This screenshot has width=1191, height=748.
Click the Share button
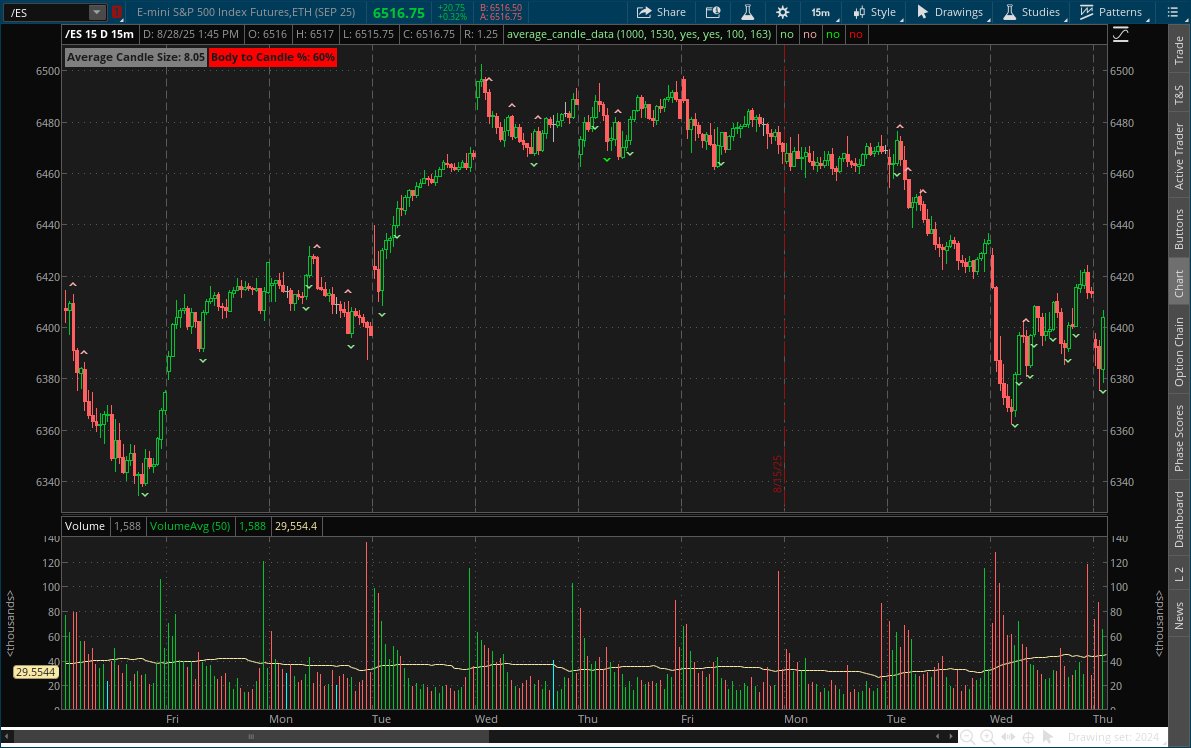click(661, 12)
